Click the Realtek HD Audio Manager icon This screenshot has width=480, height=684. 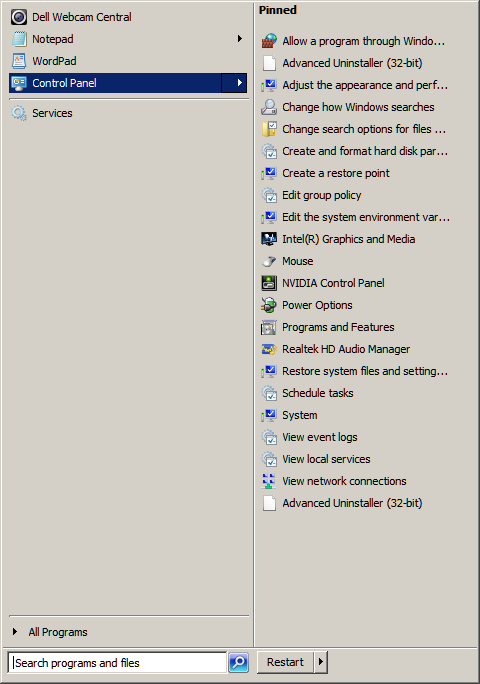pos(269,349)
